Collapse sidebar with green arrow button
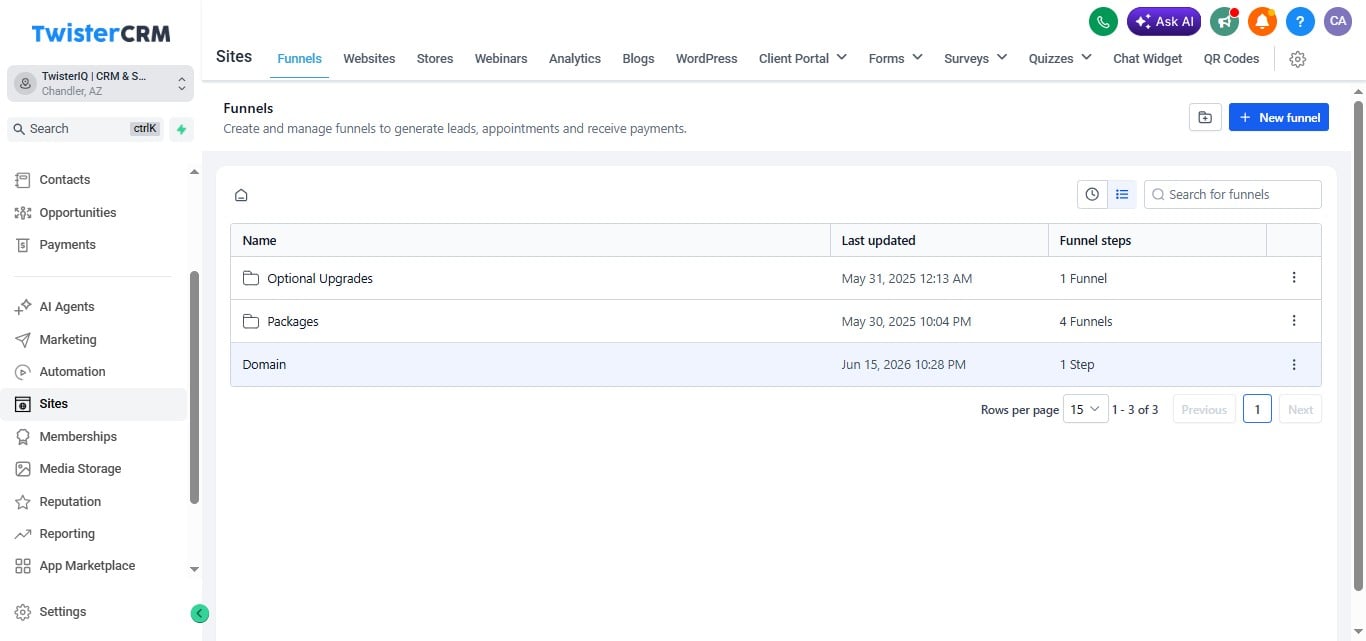Screen dimensions: 1366x641 tap(200, 614)
